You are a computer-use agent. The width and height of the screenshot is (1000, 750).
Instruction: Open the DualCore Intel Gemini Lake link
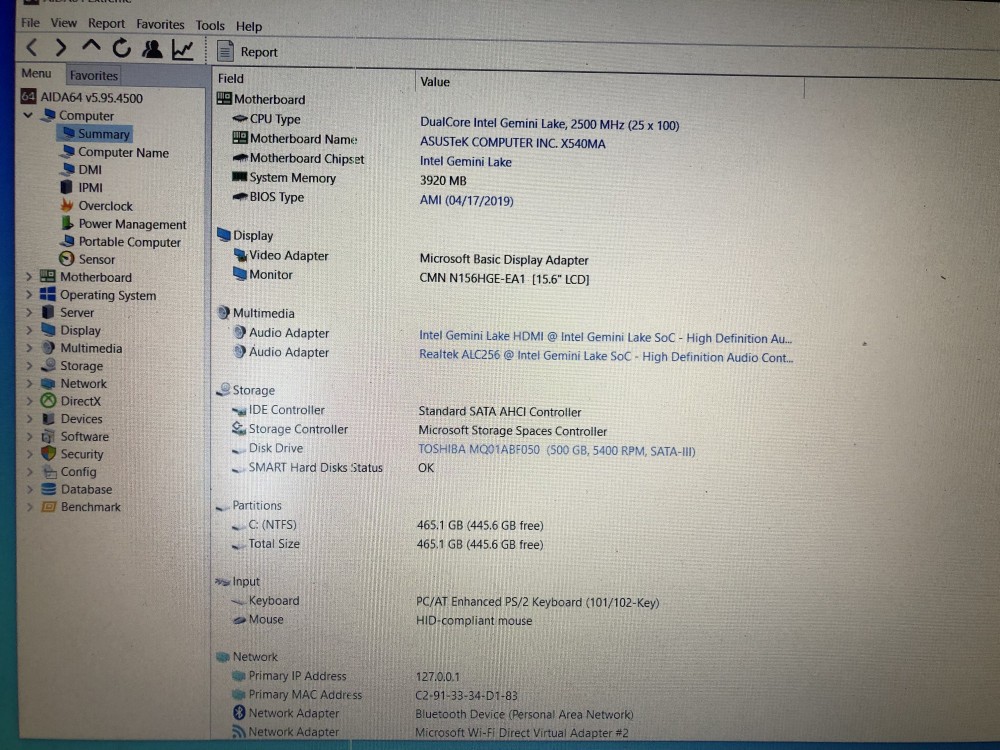point(549,124)
